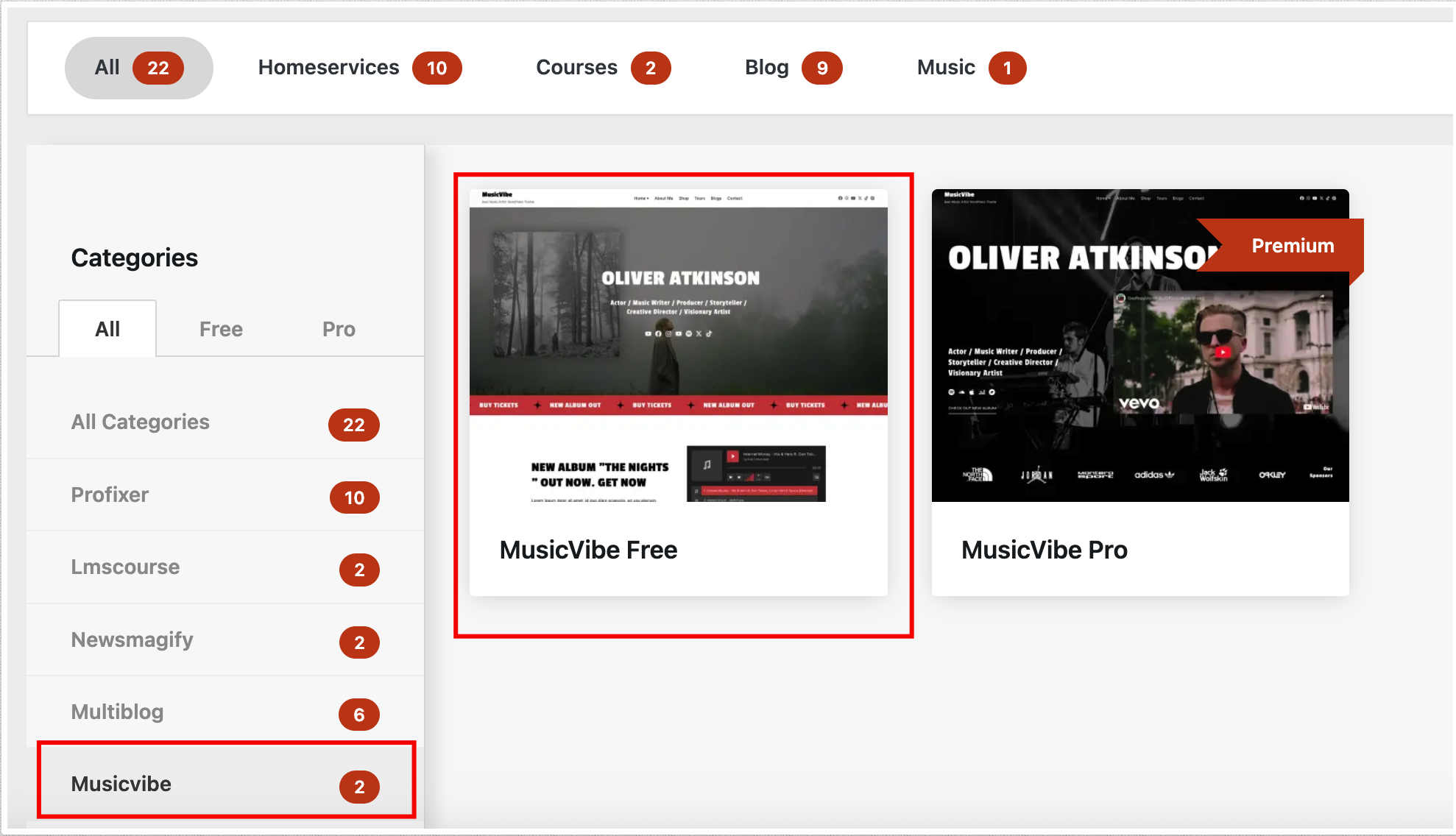Click the 10 count badge next to Homeservices
The image size is (1456, 836).
click(x=437, y=68)
